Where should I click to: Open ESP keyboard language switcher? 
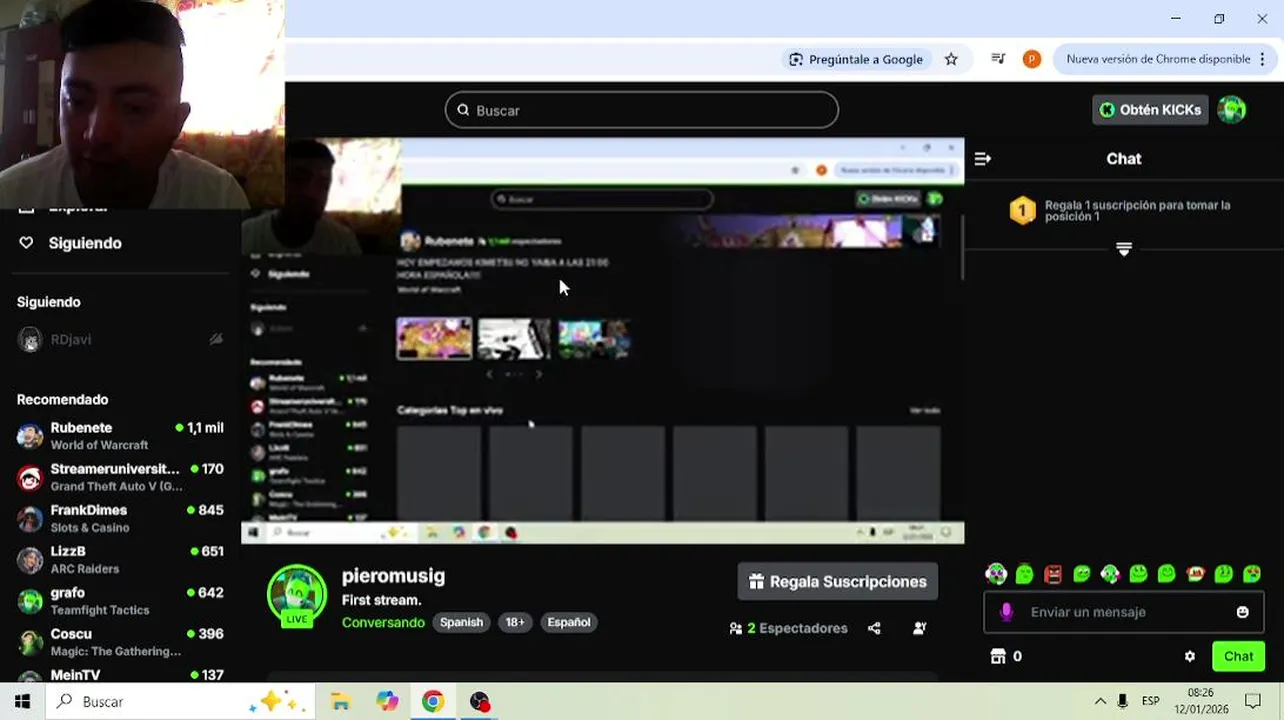1151,702
